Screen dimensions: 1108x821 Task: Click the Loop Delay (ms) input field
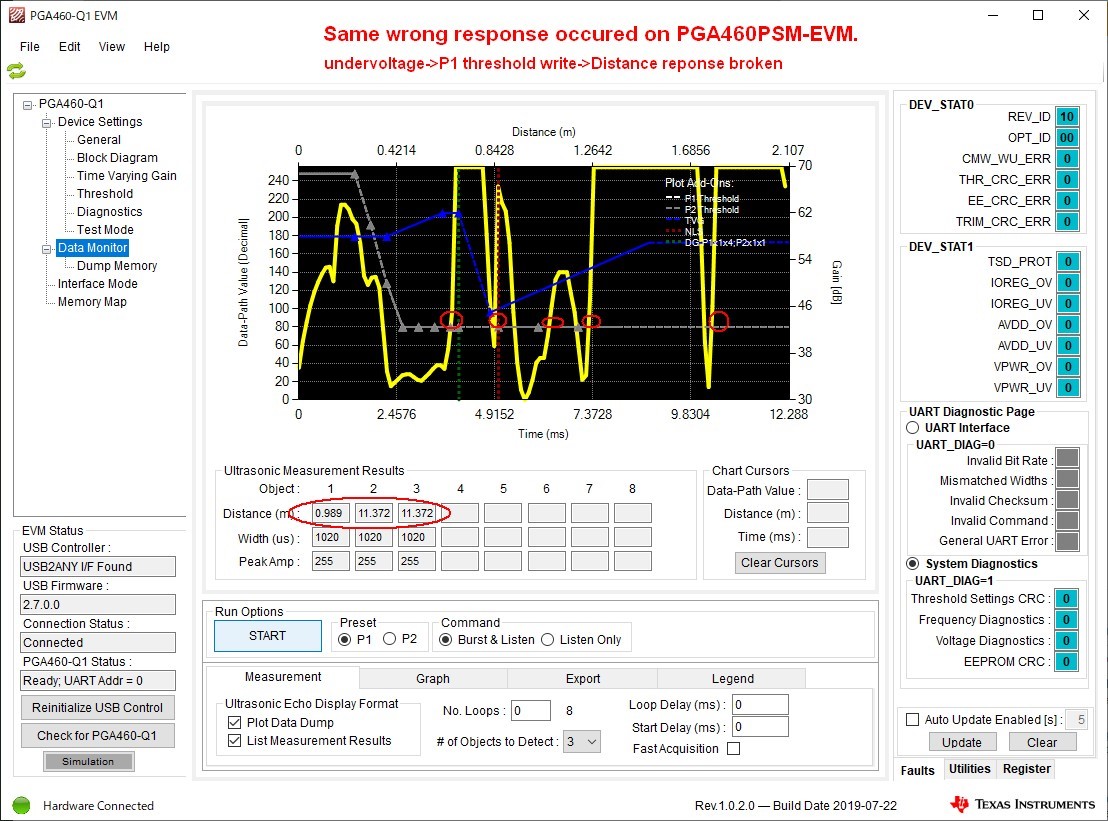click(760, 704)
